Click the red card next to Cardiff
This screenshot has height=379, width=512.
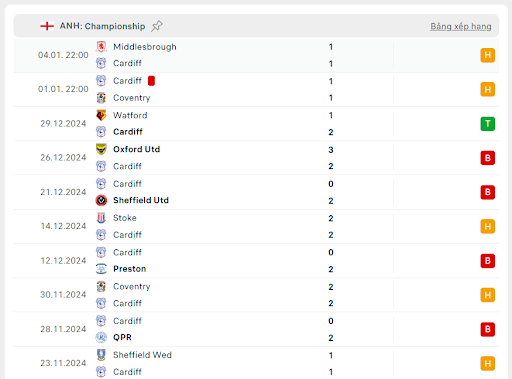click(x=151, y=81)
